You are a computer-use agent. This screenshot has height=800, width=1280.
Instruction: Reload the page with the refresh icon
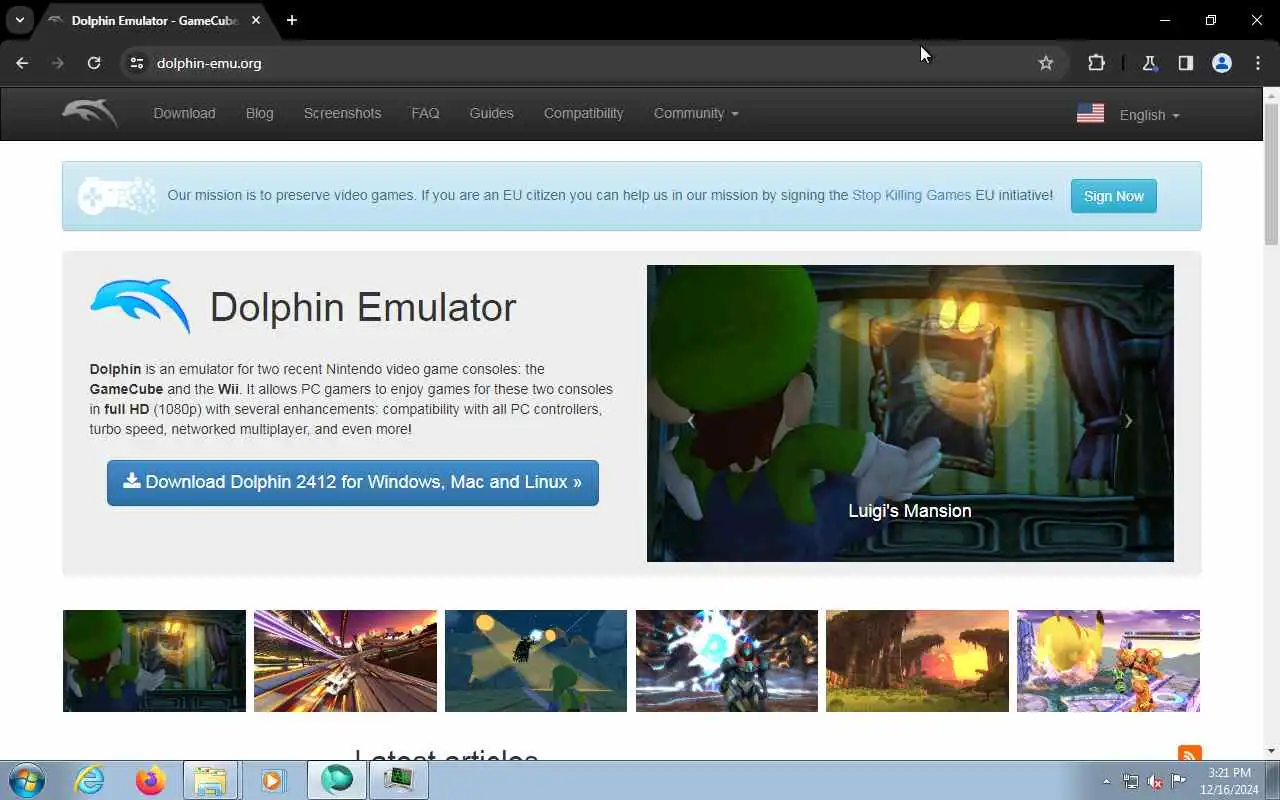tap(94, 63)
